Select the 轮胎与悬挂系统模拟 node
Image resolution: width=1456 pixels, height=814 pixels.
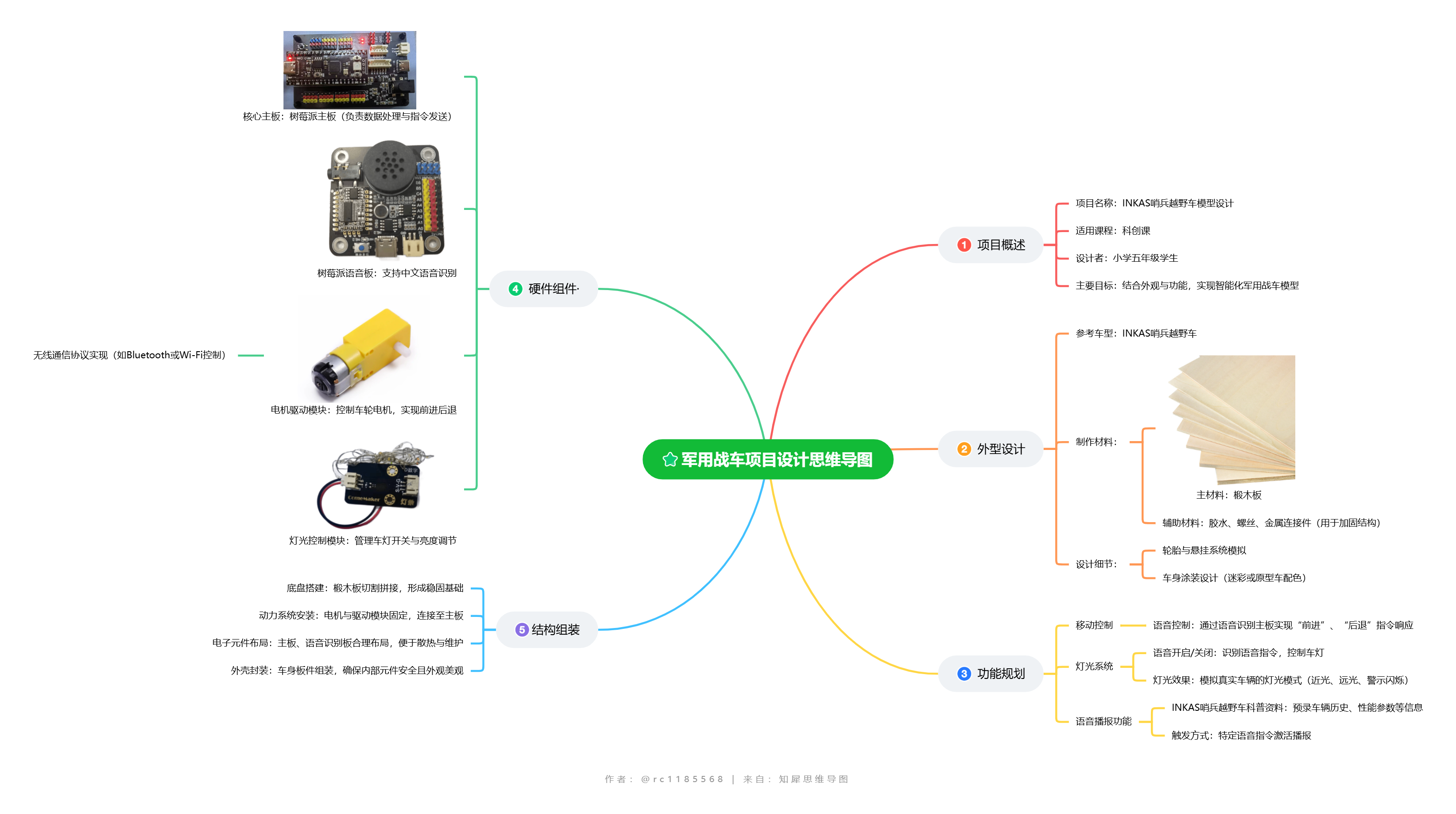(1204, 550)
